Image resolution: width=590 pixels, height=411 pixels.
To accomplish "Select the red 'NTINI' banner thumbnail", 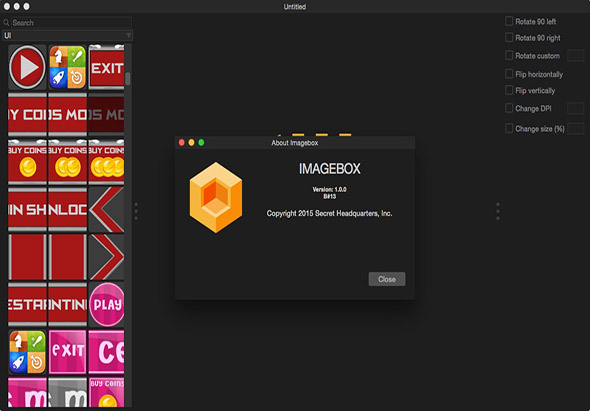I will (x=67, y=304).
